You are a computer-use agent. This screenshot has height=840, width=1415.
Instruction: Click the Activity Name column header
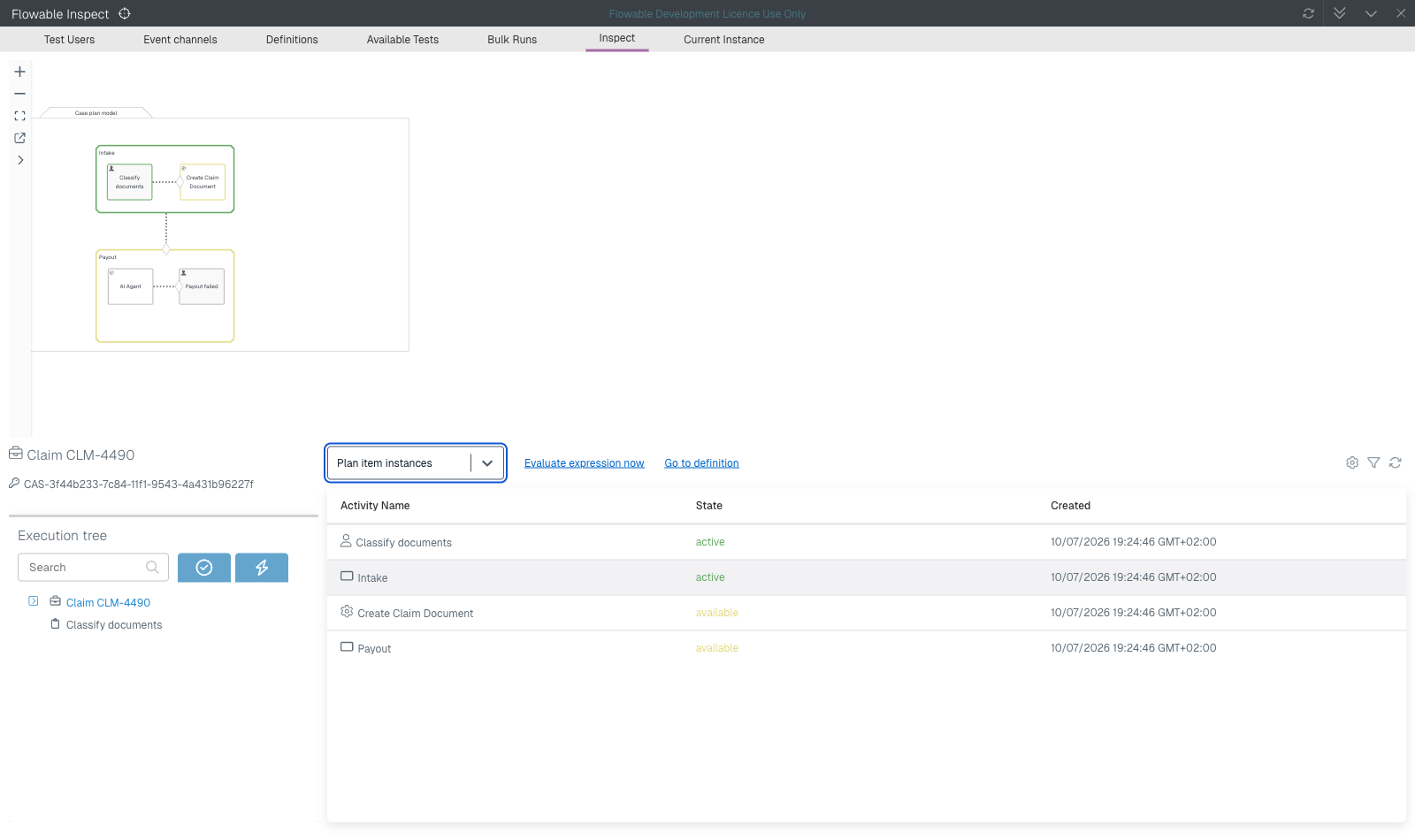375,506
